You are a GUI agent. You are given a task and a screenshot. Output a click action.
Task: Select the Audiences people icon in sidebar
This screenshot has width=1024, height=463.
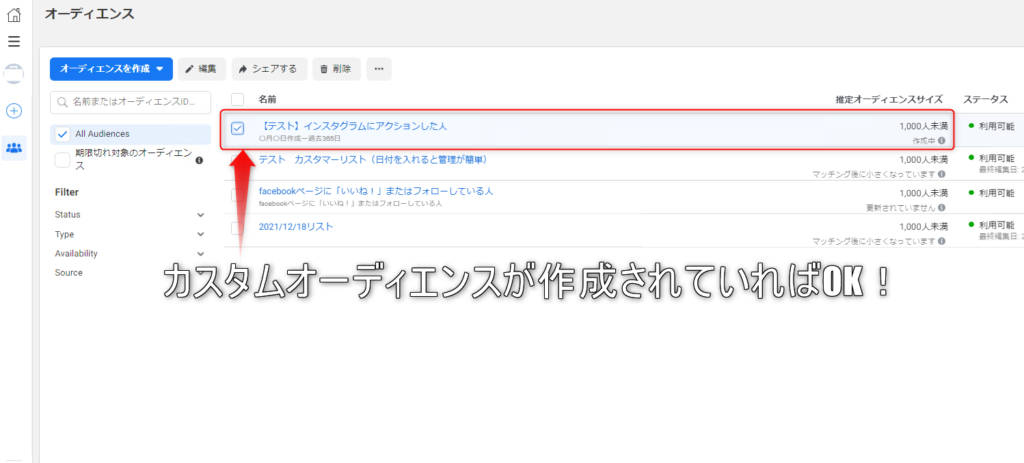tap(14, 148)
